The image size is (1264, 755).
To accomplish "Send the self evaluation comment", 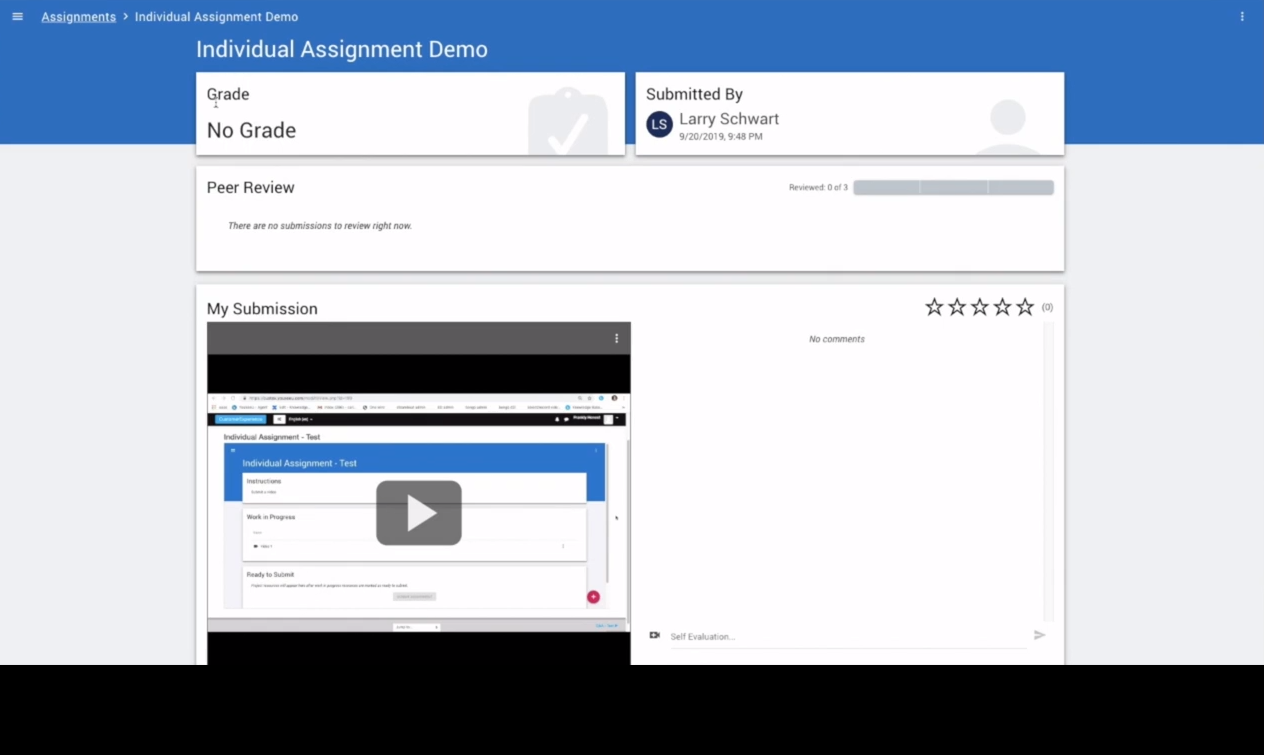I will (1040, 635).
